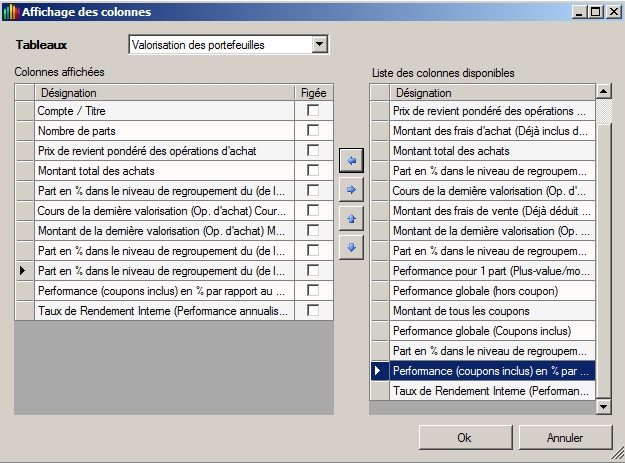Click the app icon in the title bar
Viewport: 625px width, 463px height.
tap(9, 11)
